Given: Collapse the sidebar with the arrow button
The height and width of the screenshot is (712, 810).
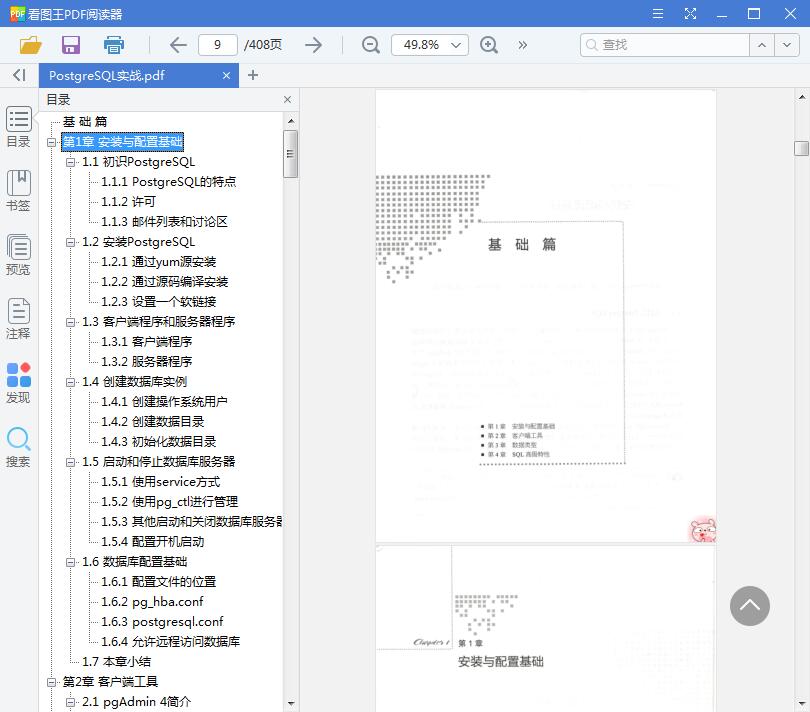Looking at the screenshot, I should [x=19, y=75].
